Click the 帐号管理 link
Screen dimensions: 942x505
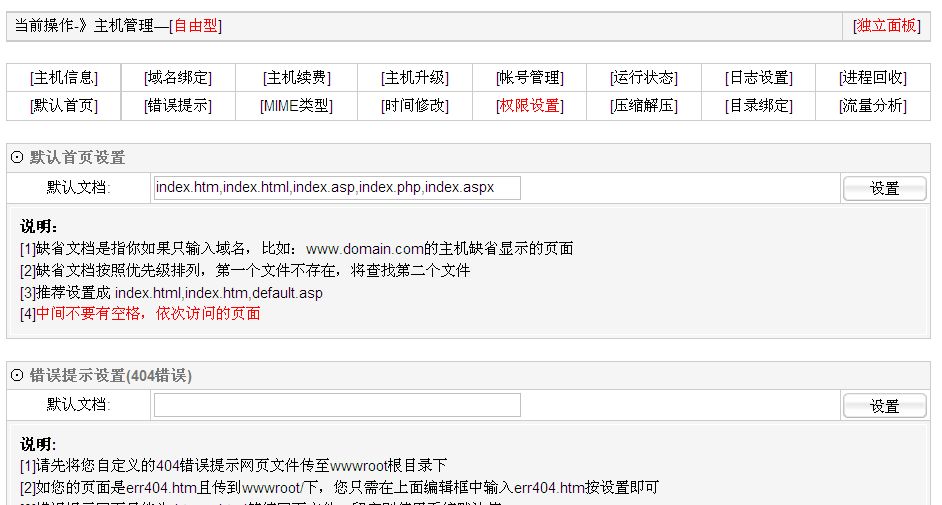pyautogui.click(x=529, y=78)
